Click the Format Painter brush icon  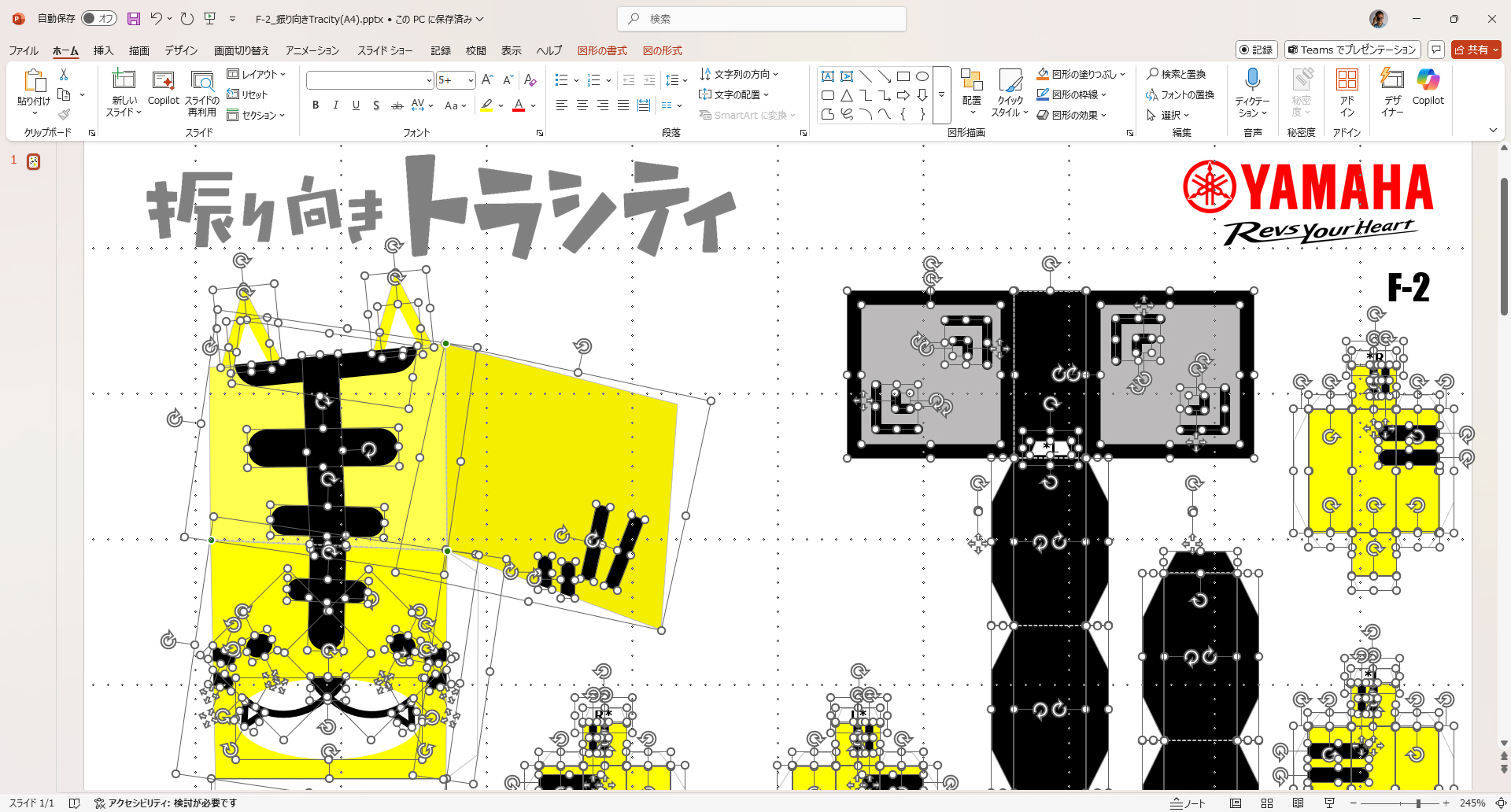64,115
